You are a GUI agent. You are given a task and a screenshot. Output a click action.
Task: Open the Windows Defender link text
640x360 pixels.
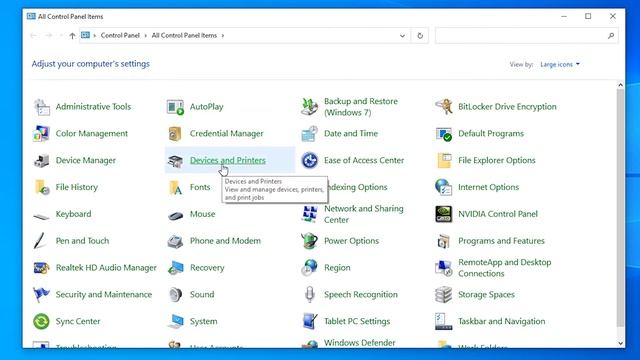point(360,343)
